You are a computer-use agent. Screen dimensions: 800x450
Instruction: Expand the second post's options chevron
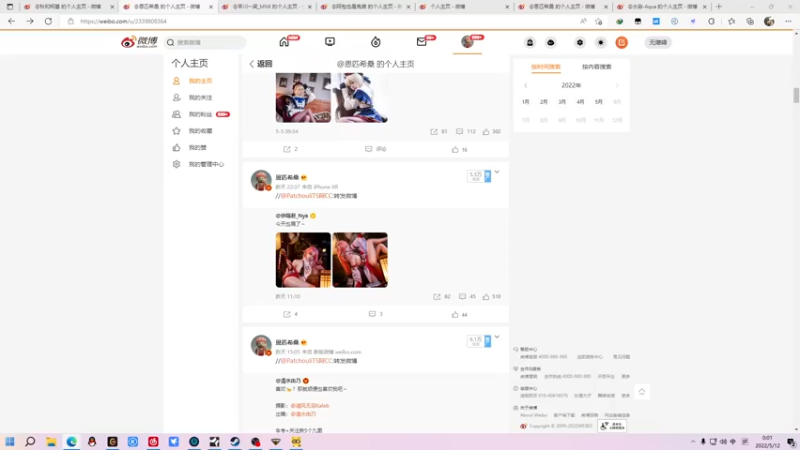pos(497,172)
